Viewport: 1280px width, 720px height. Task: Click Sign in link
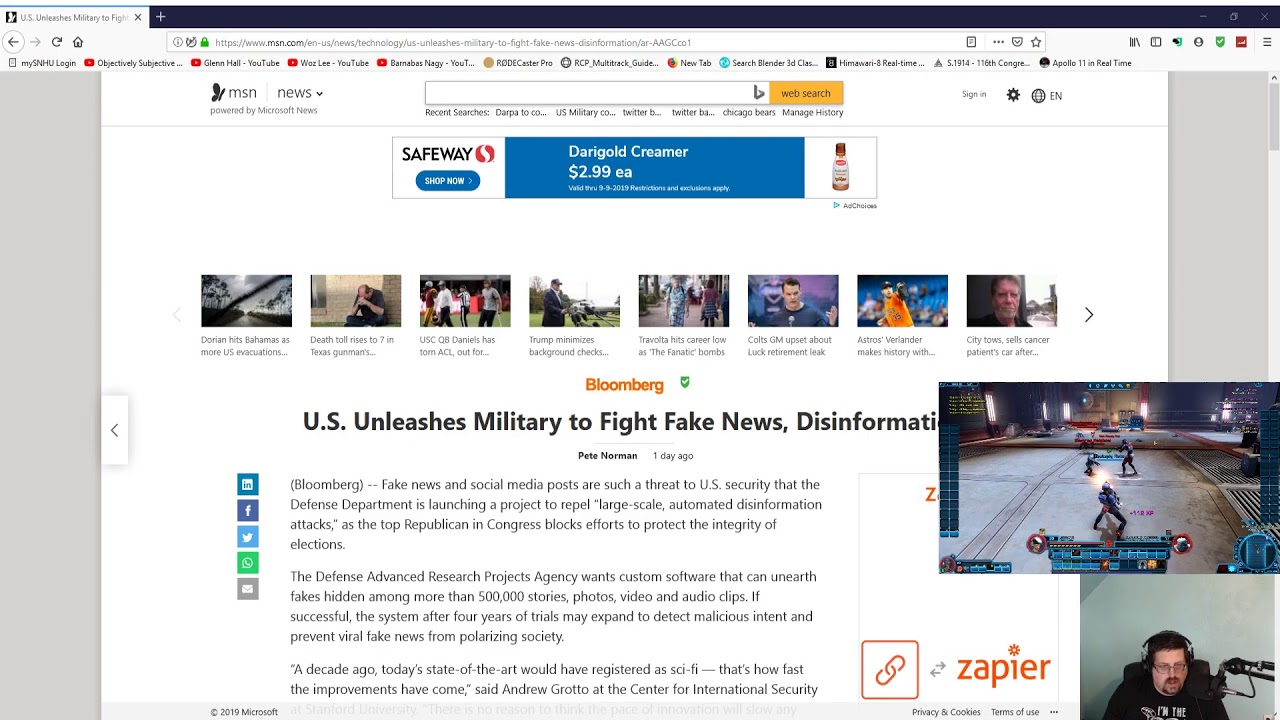974,94
